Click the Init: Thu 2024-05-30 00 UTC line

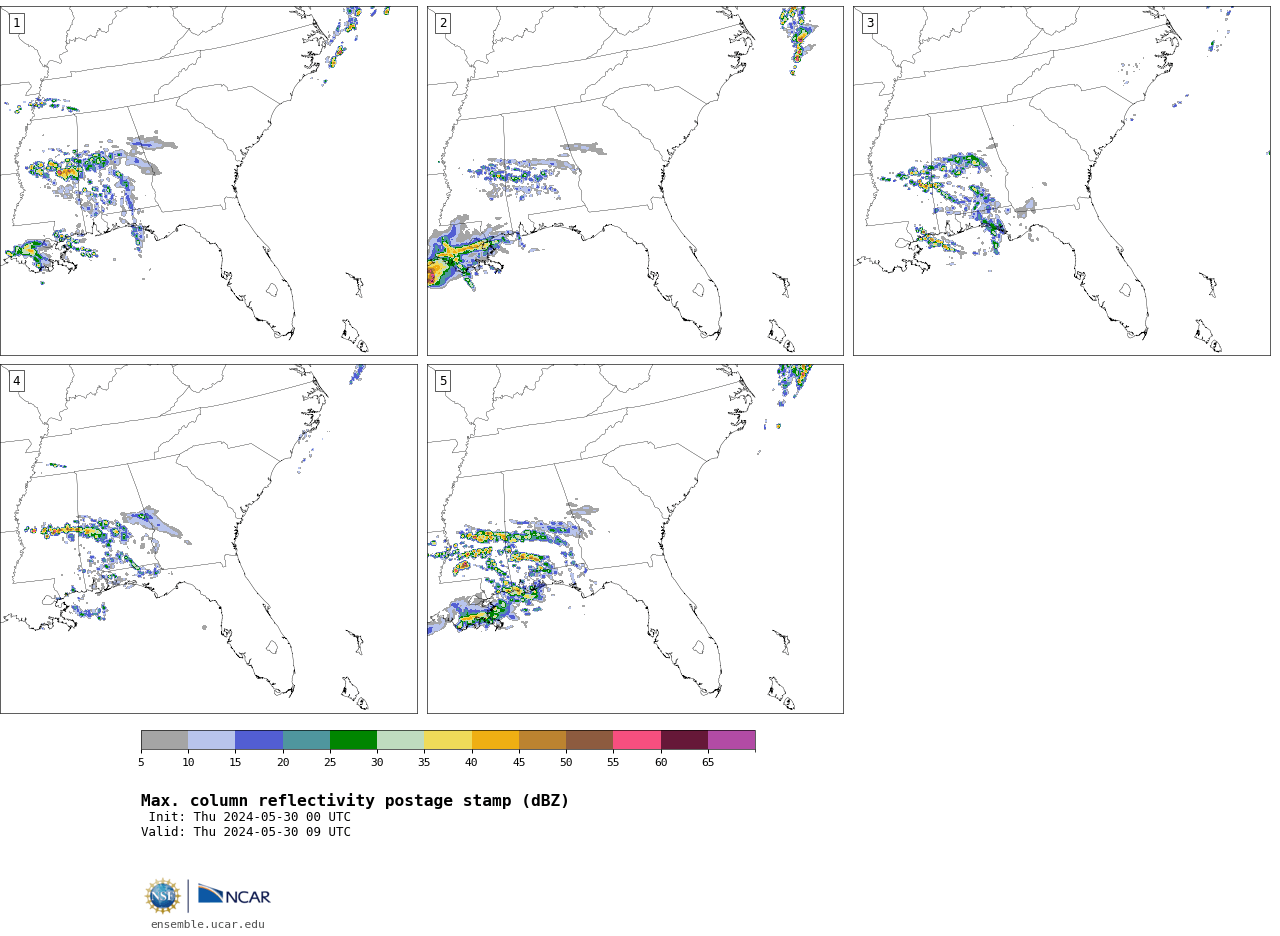coord(250,817)
